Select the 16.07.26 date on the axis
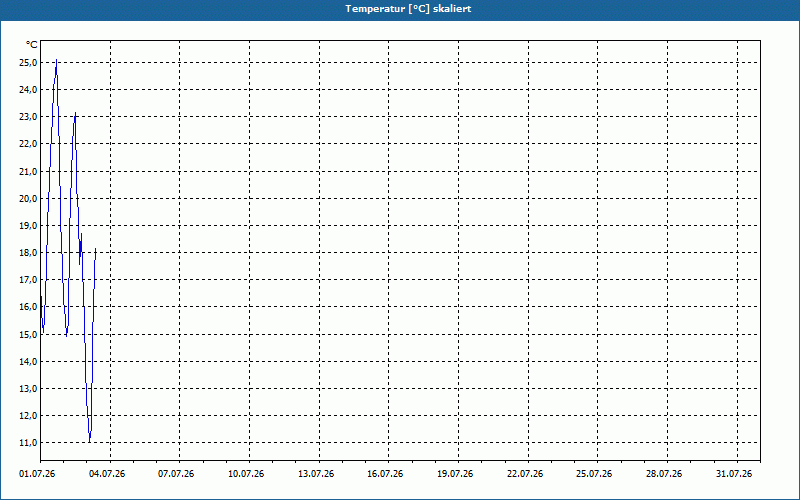This screenshot has height=500, width=800. (x=385, y=474)
